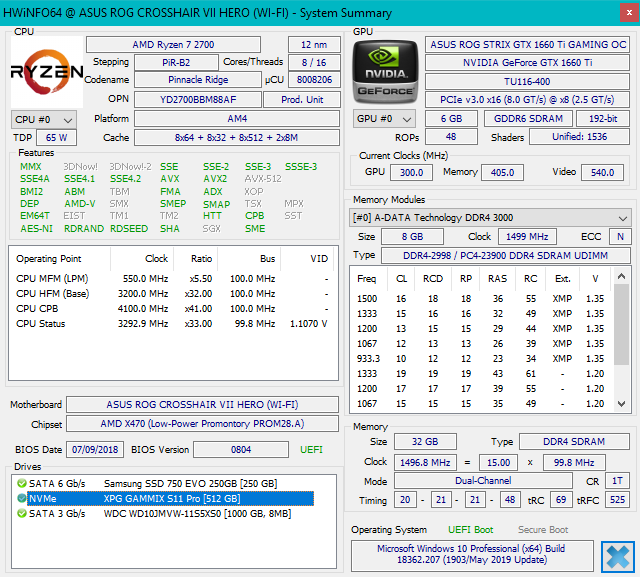Click the PiR-B2 stepping field
The height and width of the screenshot is (577, 640).
click(x=176, y=62)
